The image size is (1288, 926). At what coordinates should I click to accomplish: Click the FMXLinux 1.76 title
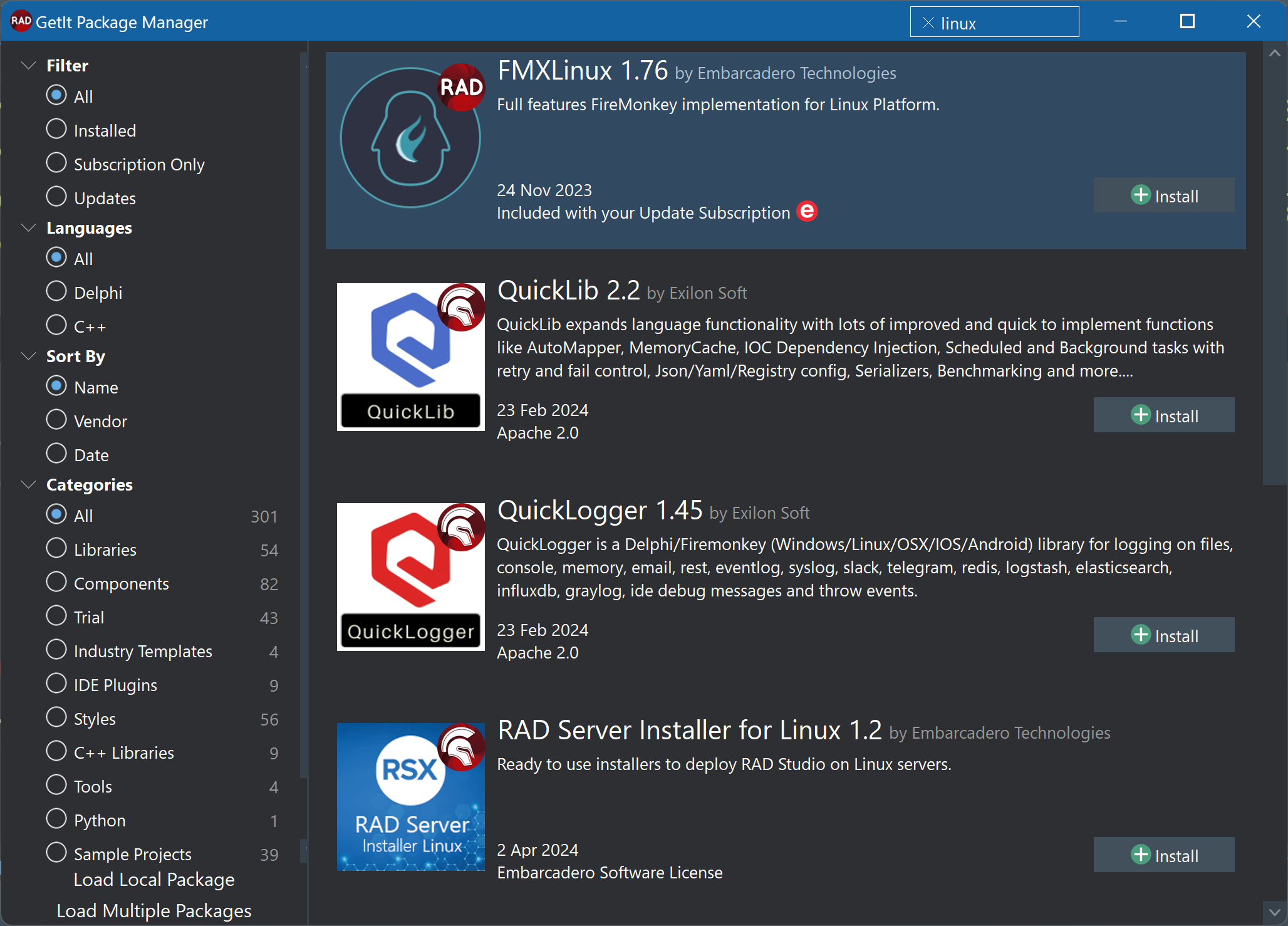click(583, 71)
